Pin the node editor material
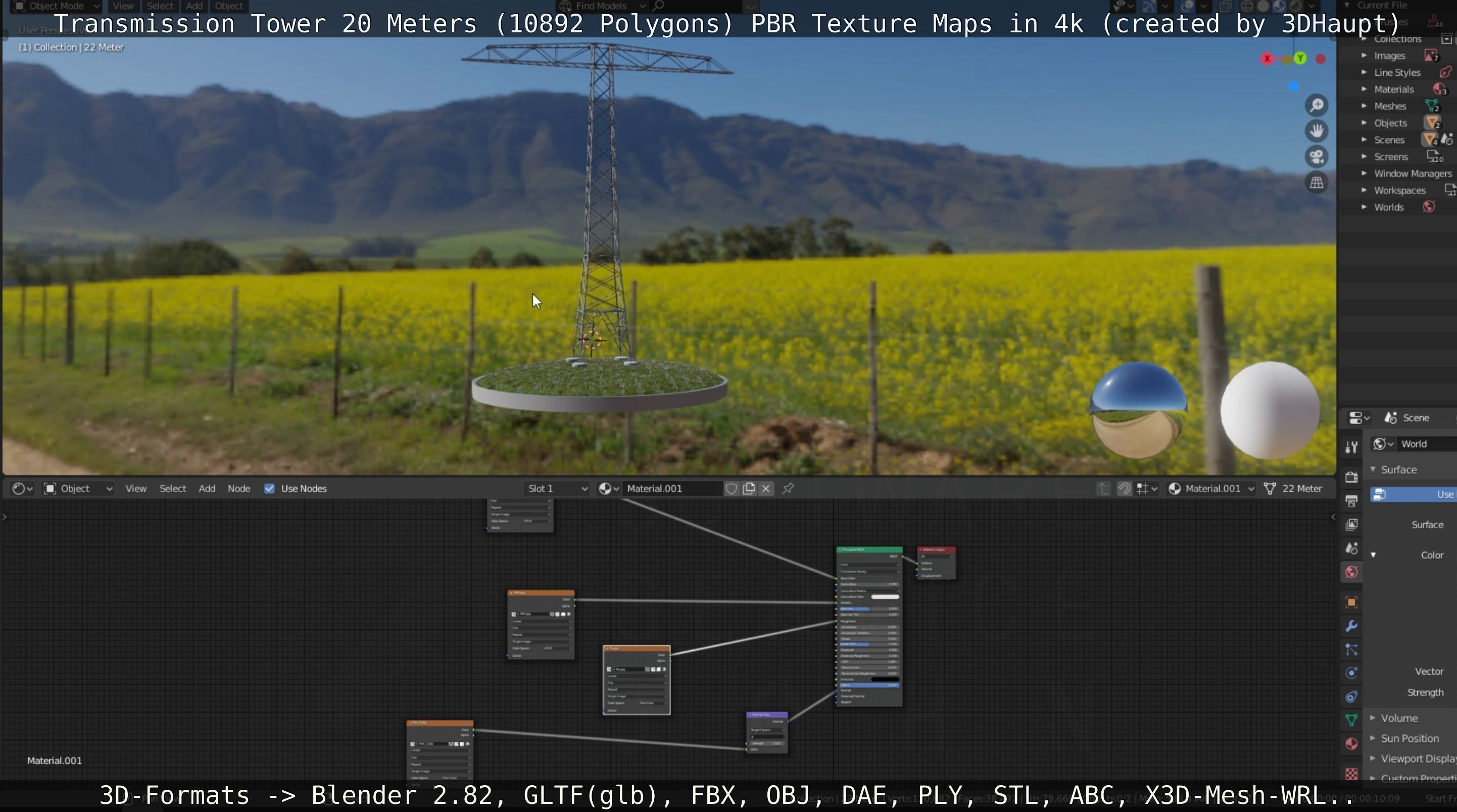1457x812 pixels. coord(788,488)
